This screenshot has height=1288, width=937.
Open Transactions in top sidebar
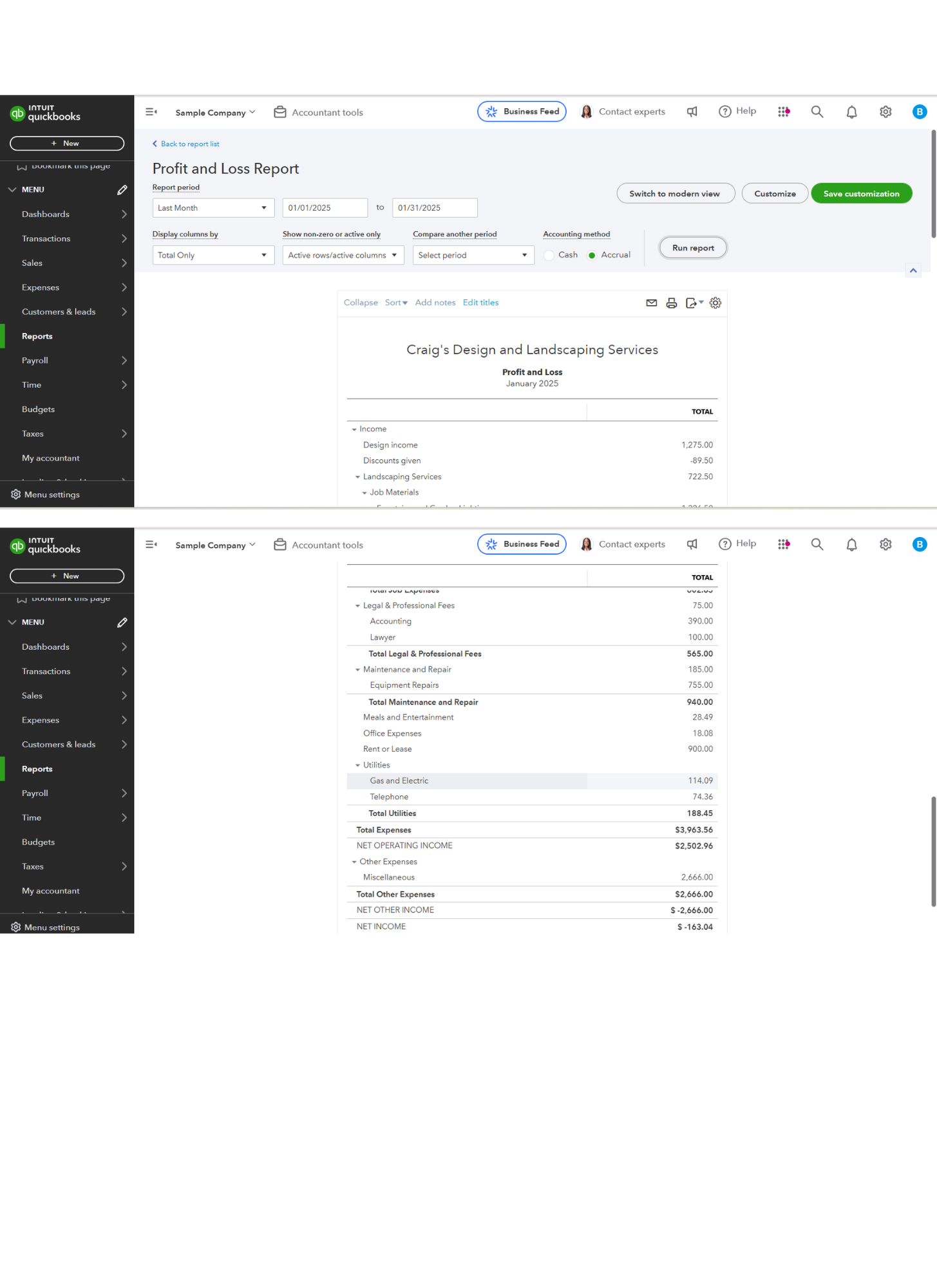67,239
